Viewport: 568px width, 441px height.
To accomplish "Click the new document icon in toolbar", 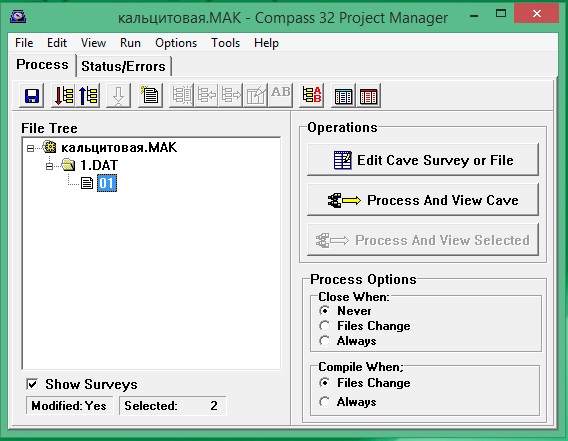I will pos(150,96).
